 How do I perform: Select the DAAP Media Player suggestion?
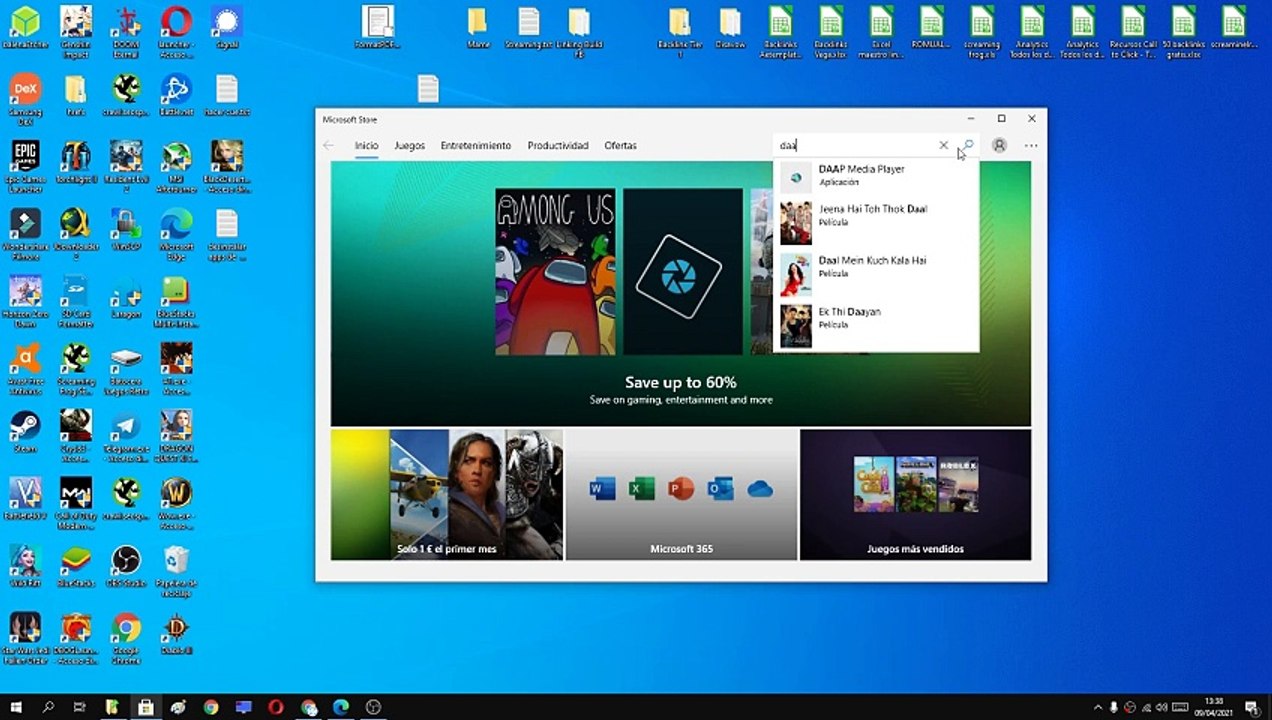[x=876, y=176]
